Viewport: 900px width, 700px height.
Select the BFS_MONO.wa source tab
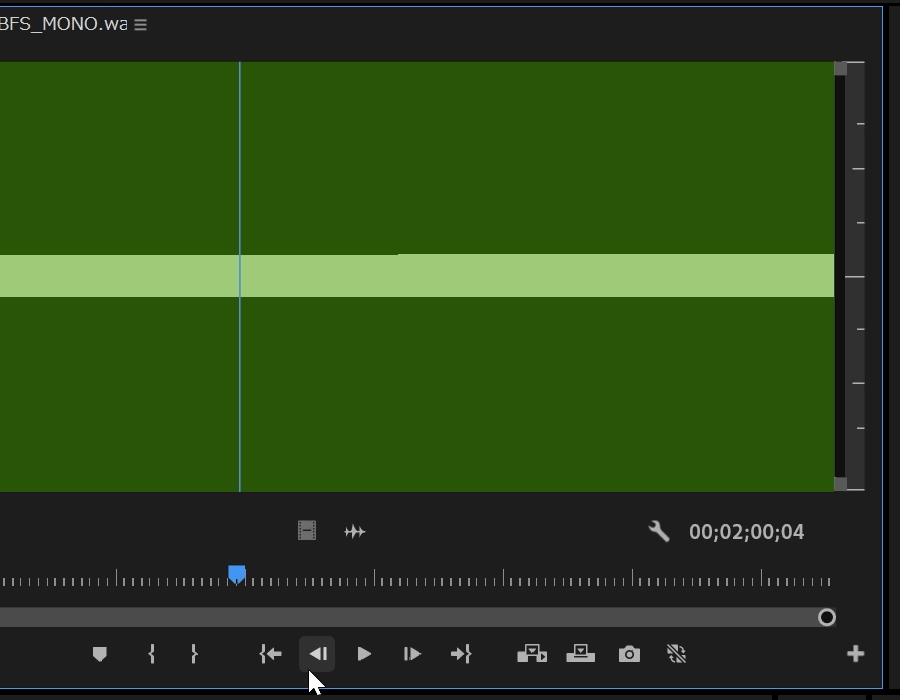(63, 24)
